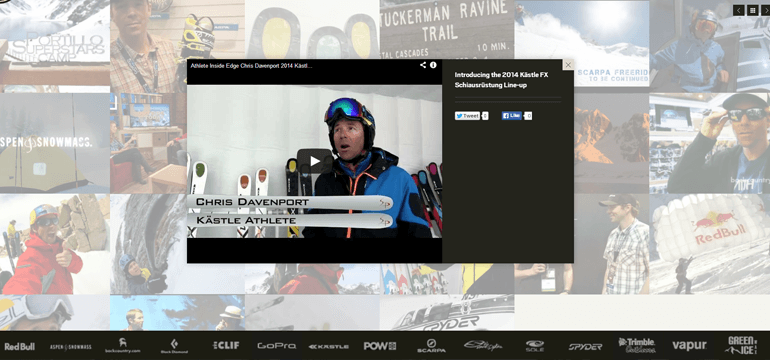The image size is (770, 360).
Task: Close the video lightbox popup
Action: pyautogui.click(x=568, y=65)
